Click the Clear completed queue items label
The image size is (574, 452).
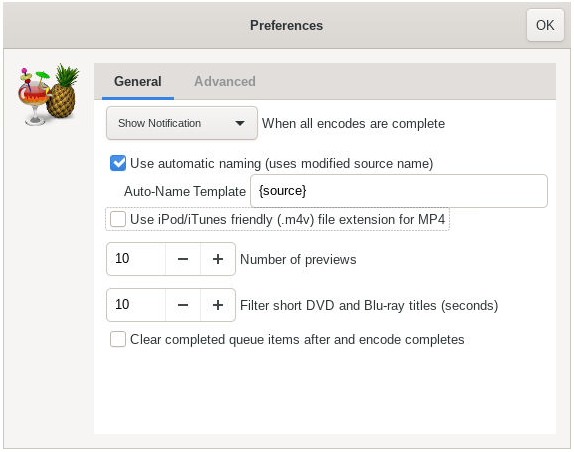coord(297,339)
